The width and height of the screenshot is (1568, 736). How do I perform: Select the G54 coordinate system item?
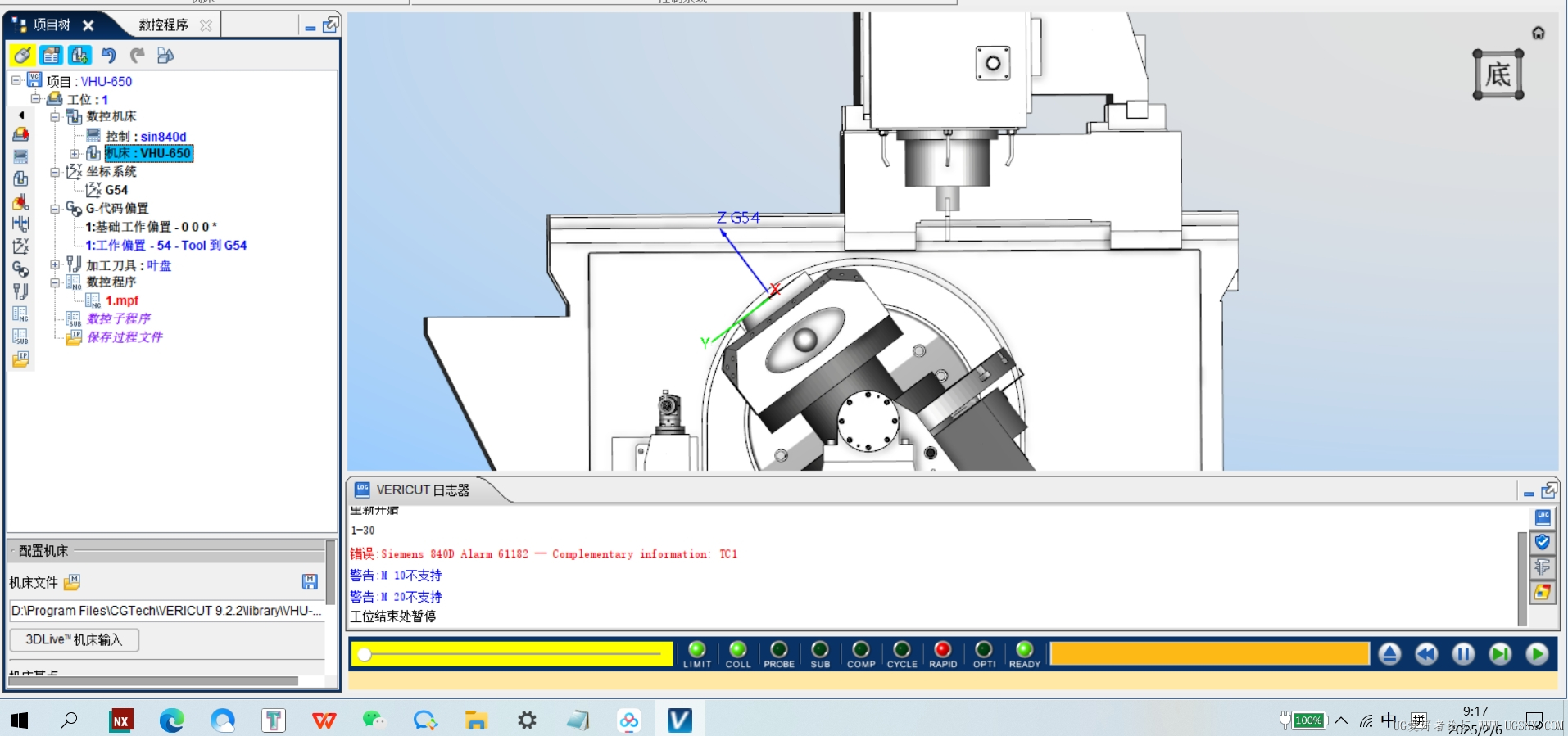[116, 190]
